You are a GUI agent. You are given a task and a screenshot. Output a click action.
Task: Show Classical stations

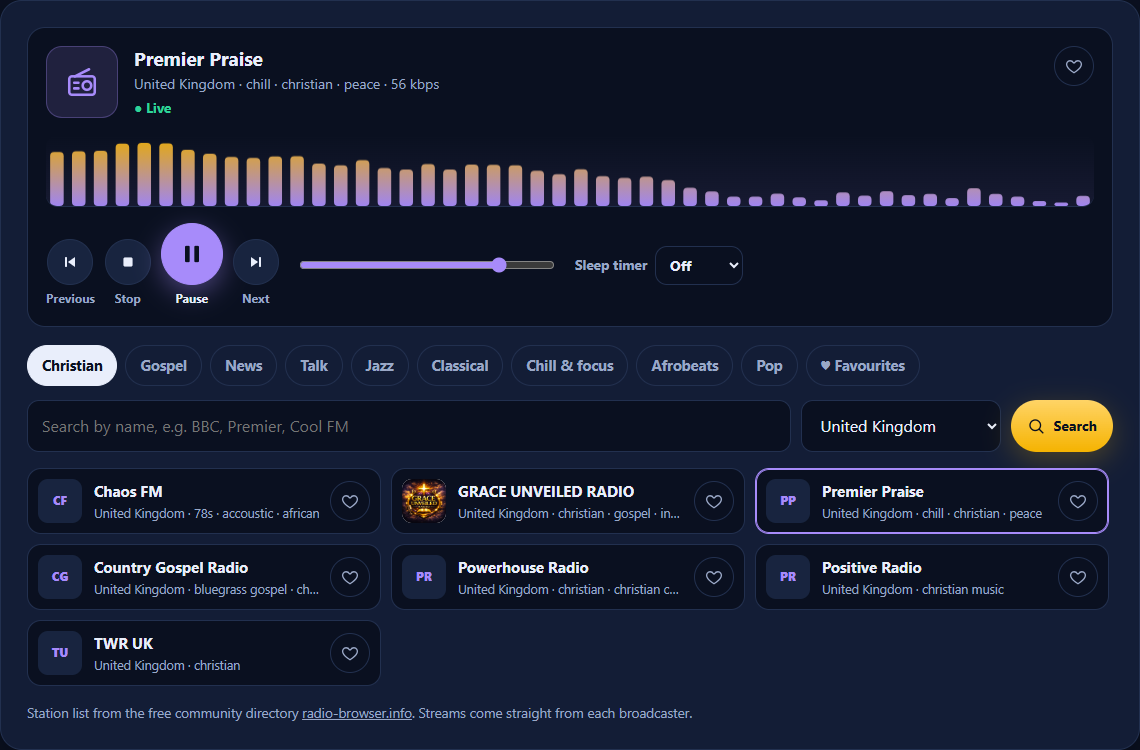[x=460, y=366]
